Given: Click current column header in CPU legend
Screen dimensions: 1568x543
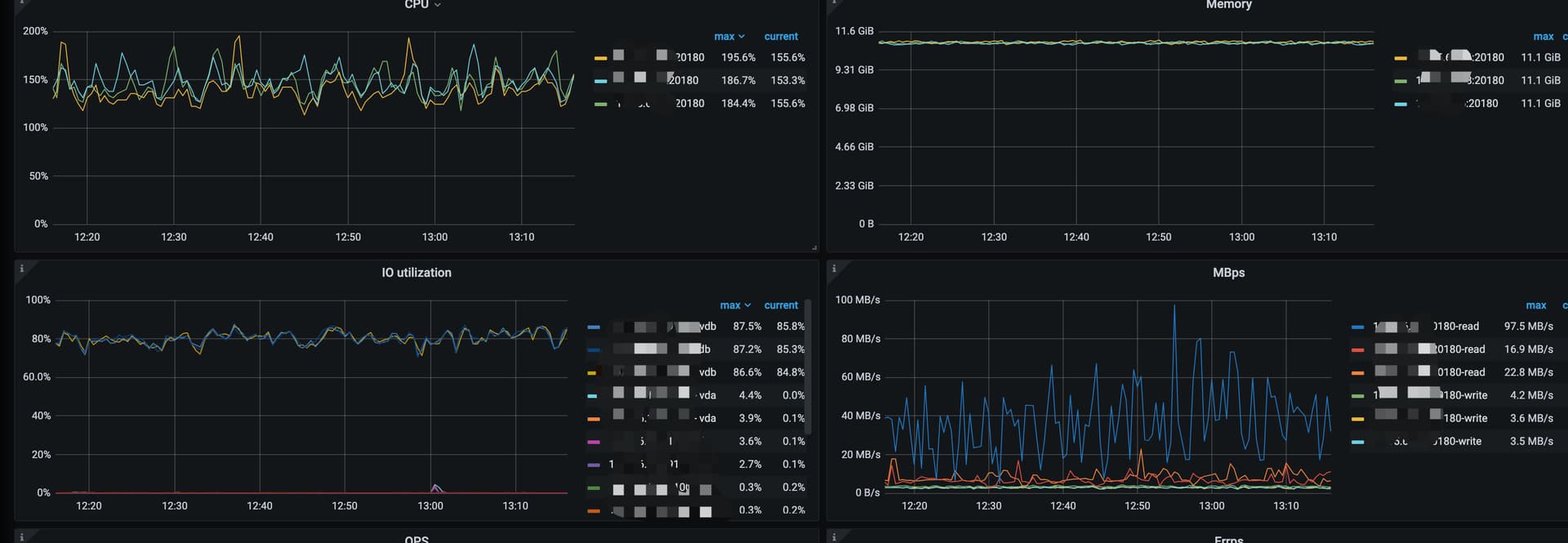Looking at the screenshot, I should coord(781,37).
